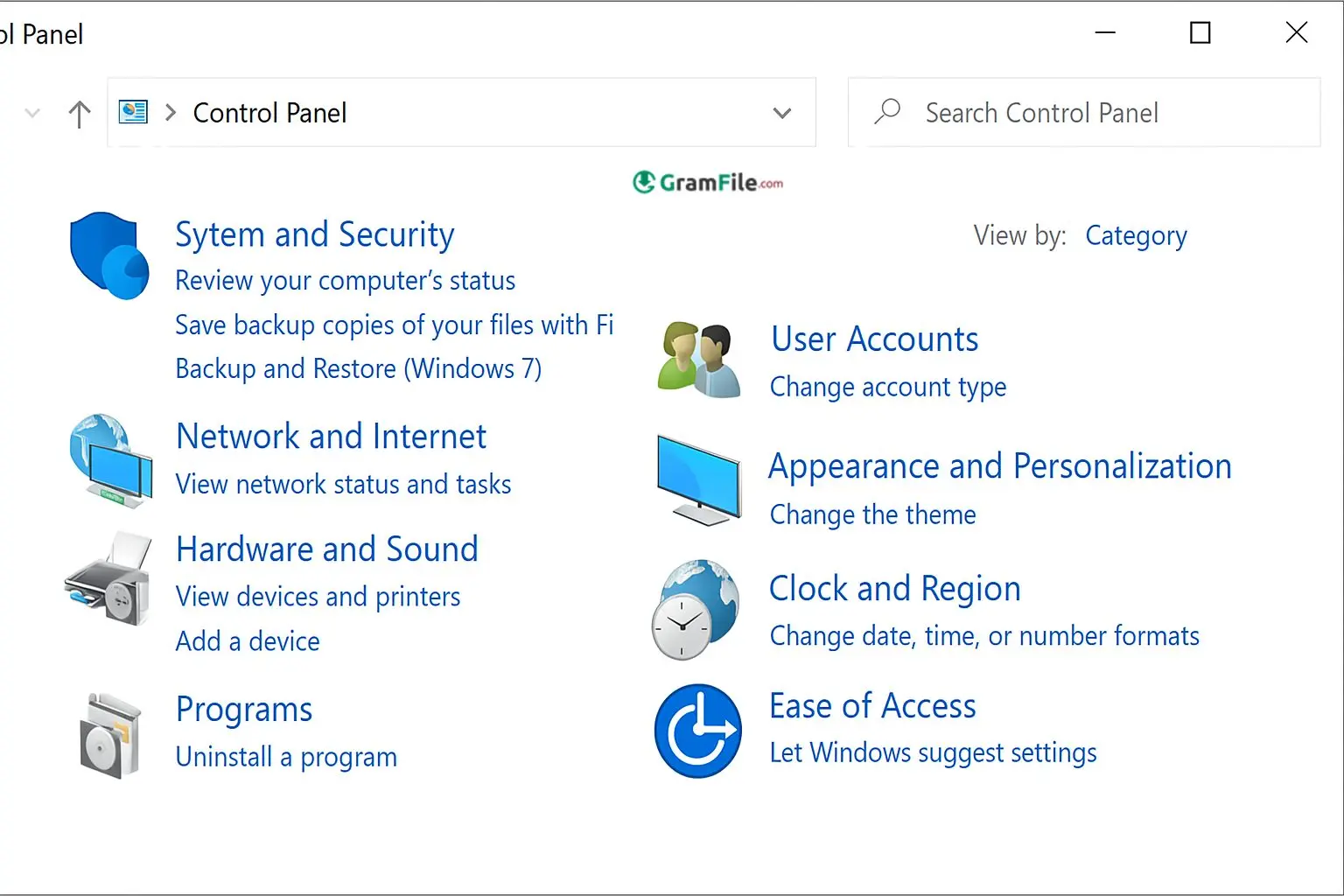Image resolution: width=1344 pixels, height=896 pixels.
Task: Expand the recent locations chevron
Action: click(x=32, y=114)
